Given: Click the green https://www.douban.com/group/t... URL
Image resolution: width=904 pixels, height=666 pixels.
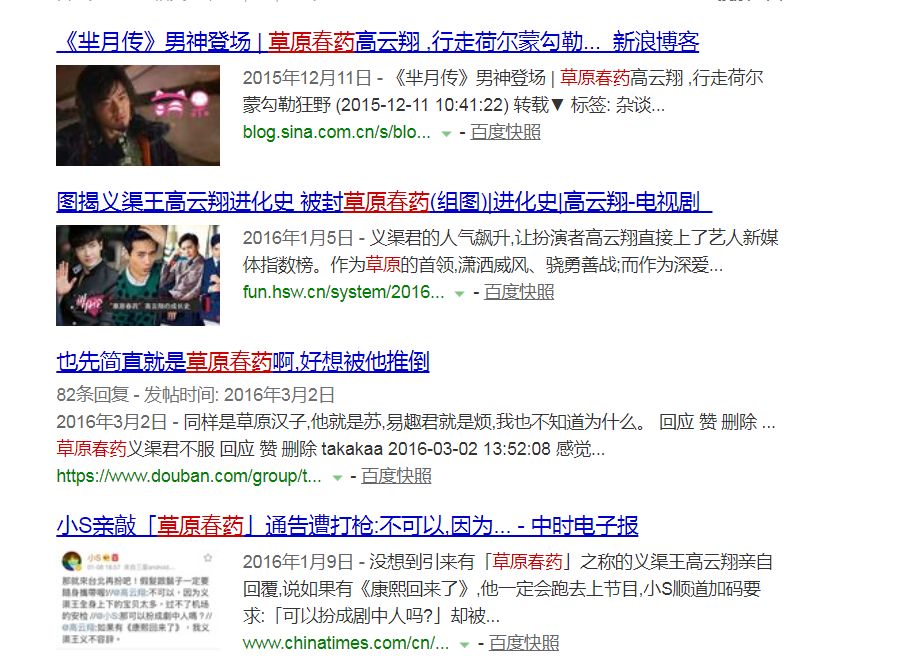Looking at the screenshot, I should click(189, 476).
